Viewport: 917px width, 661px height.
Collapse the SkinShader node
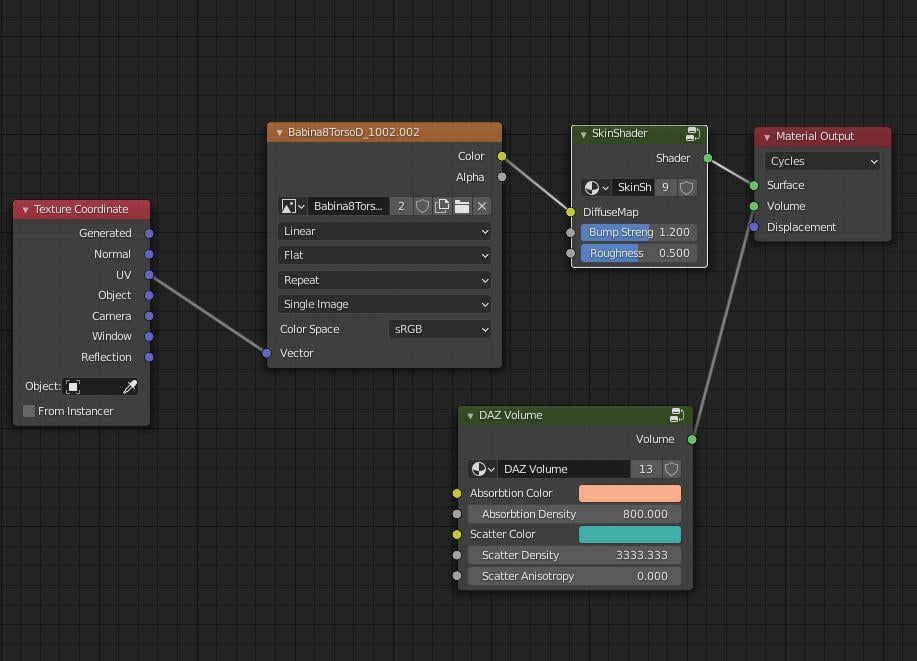pyautogui.click(x=583, y=135)
